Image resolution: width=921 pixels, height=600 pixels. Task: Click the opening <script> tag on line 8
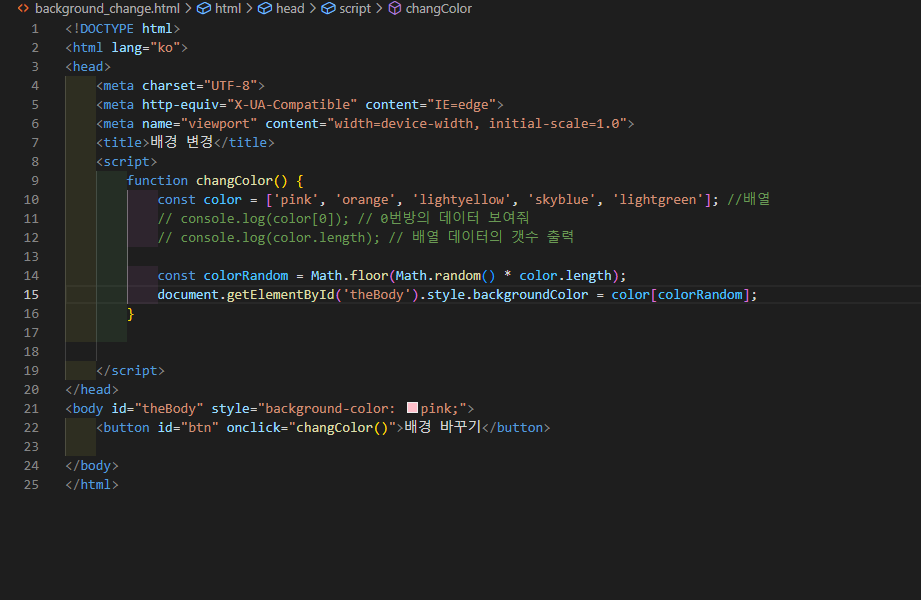(x=127, y=162)
